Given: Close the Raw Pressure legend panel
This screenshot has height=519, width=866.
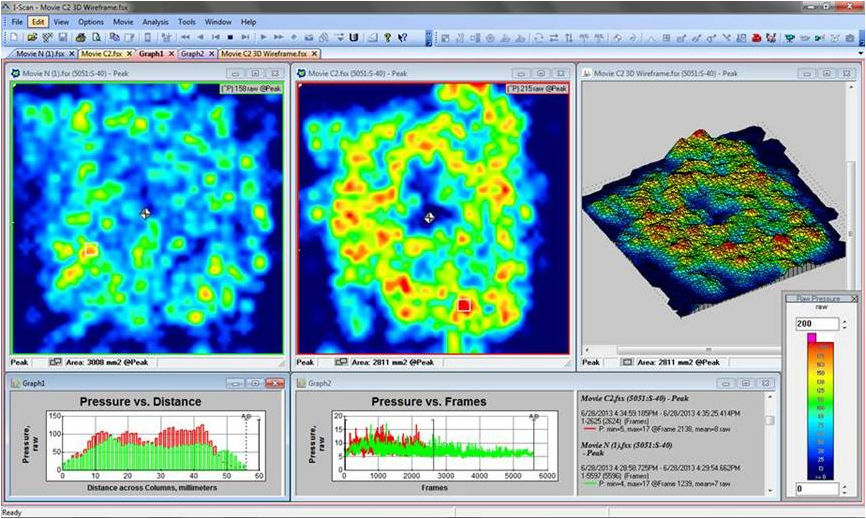Looking at the screenshot, I should tap(853, 299).
